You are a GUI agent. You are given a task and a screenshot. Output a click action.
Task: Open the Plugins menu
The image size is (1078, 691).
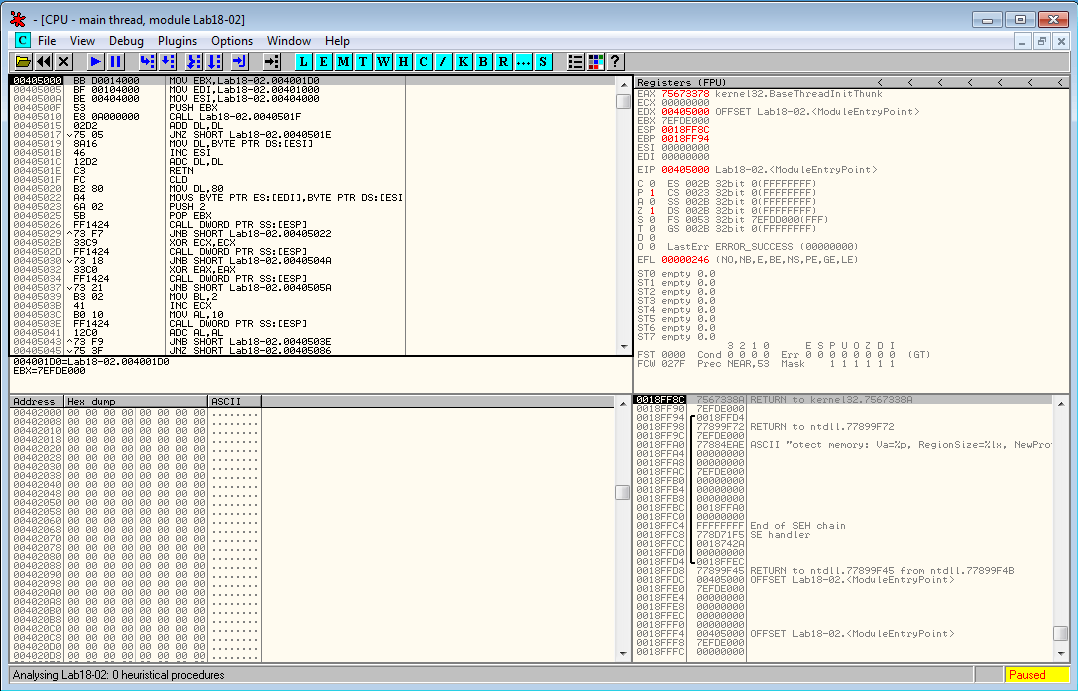pos(177,41)
